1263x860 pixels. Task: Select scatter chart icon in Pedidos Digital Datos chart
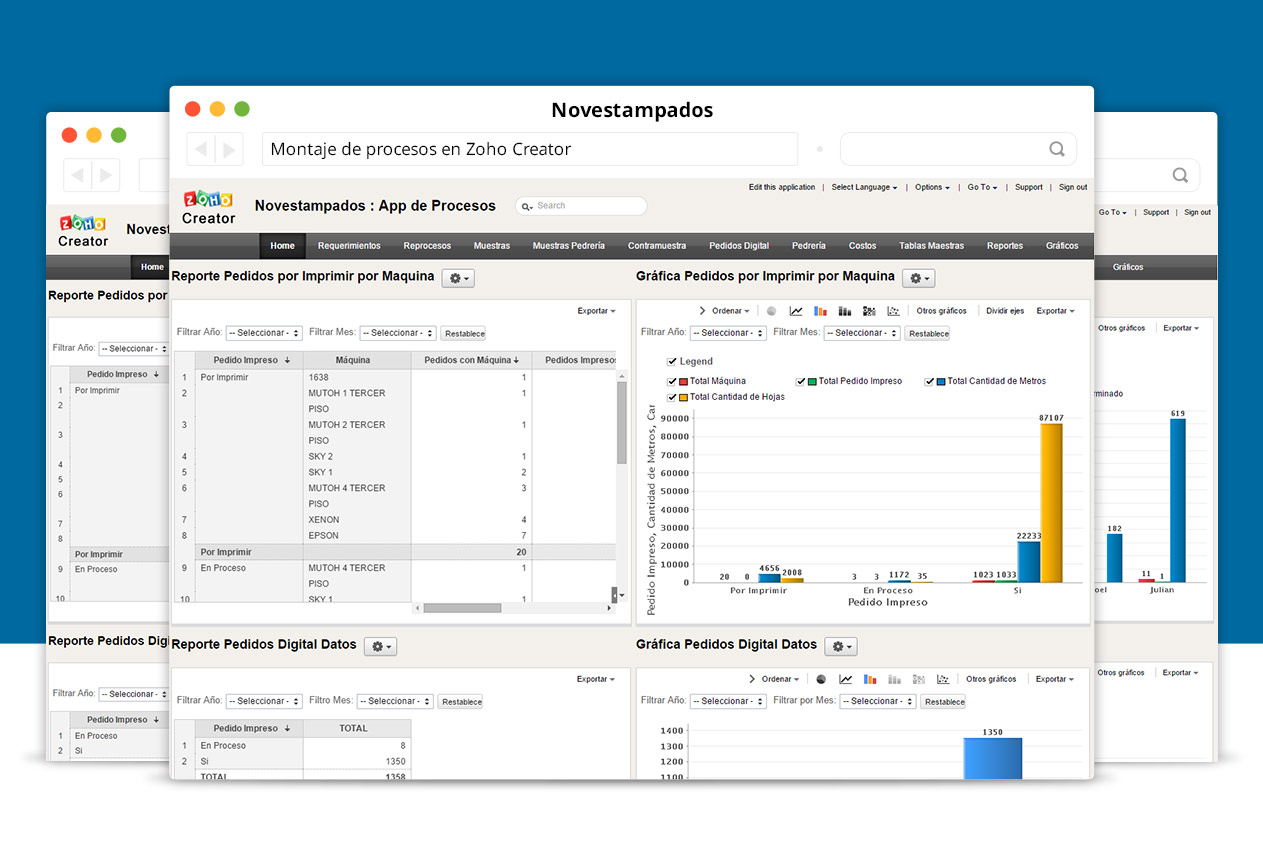943,679
